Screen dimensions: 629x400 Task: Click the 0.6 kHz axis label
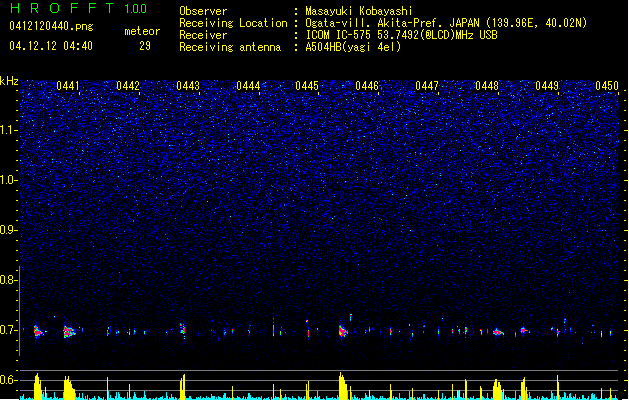pos(9,380)
